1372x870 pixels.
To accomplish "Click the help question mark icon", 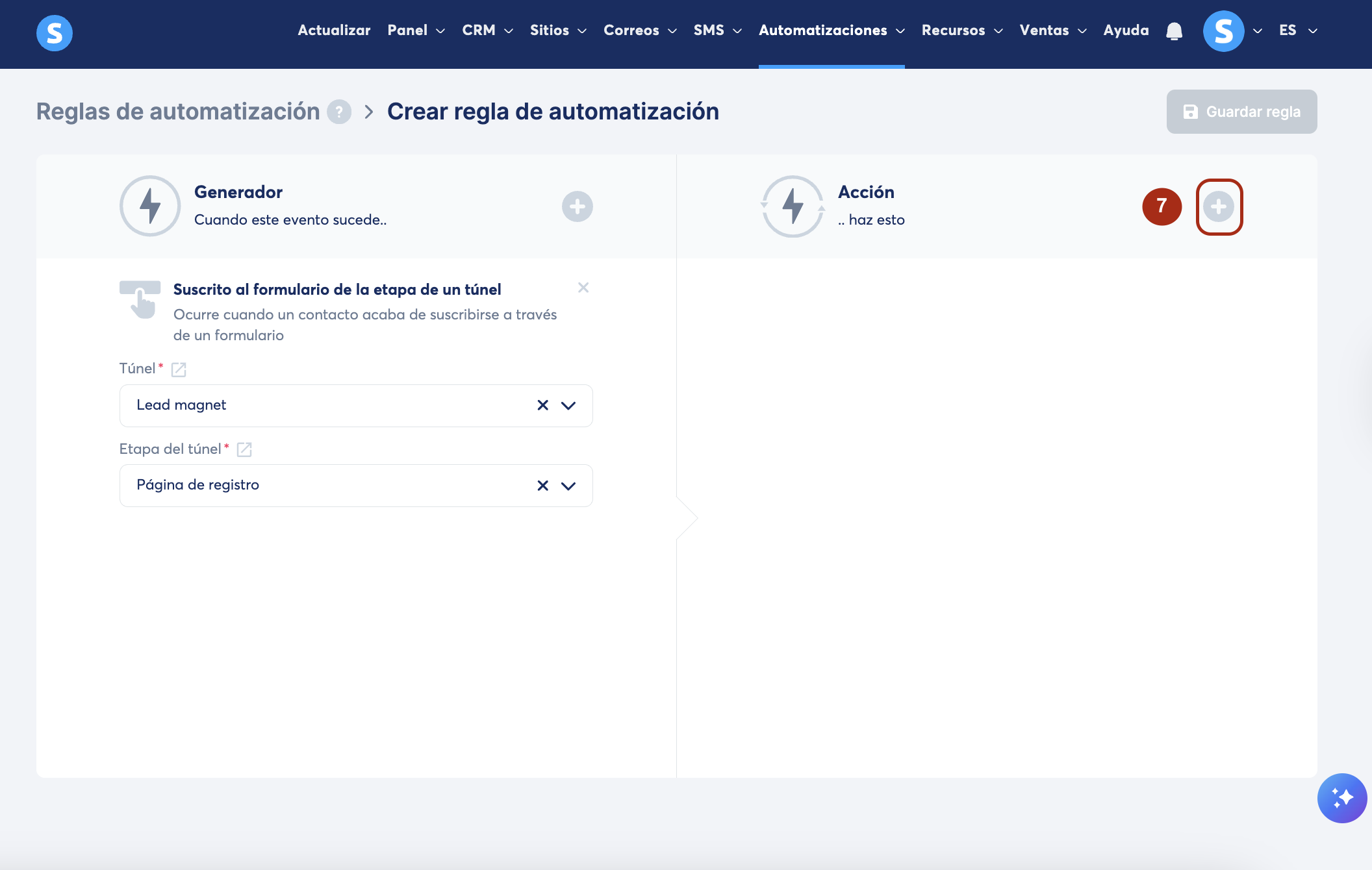I will click(x=339, y=112).
